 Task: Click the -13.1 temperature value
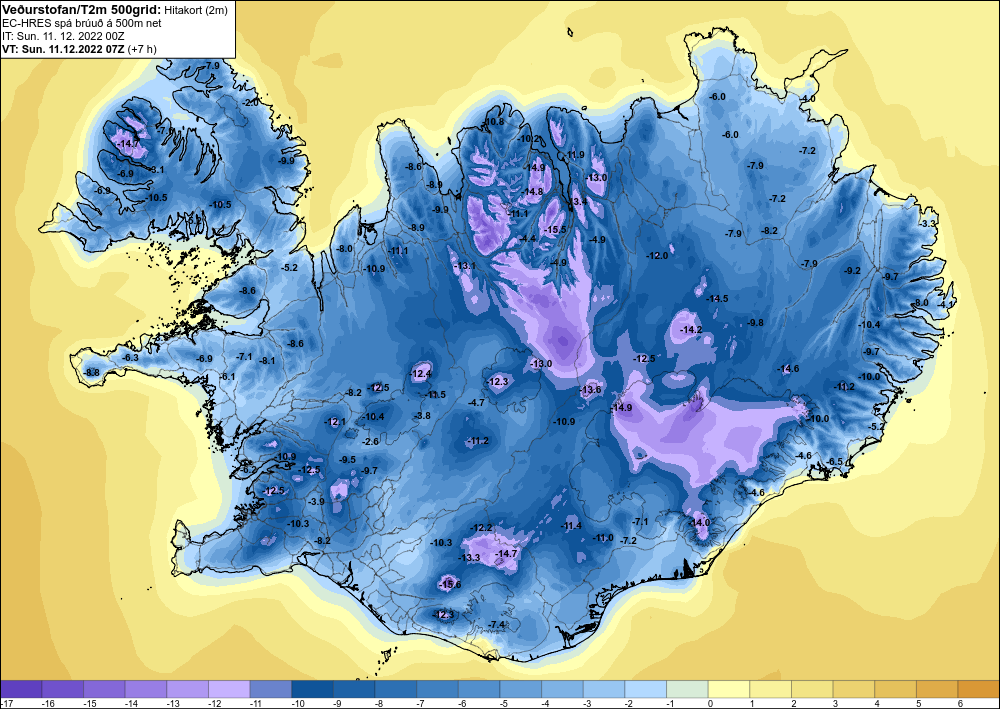pyautogui.click(x=465, y=265)
